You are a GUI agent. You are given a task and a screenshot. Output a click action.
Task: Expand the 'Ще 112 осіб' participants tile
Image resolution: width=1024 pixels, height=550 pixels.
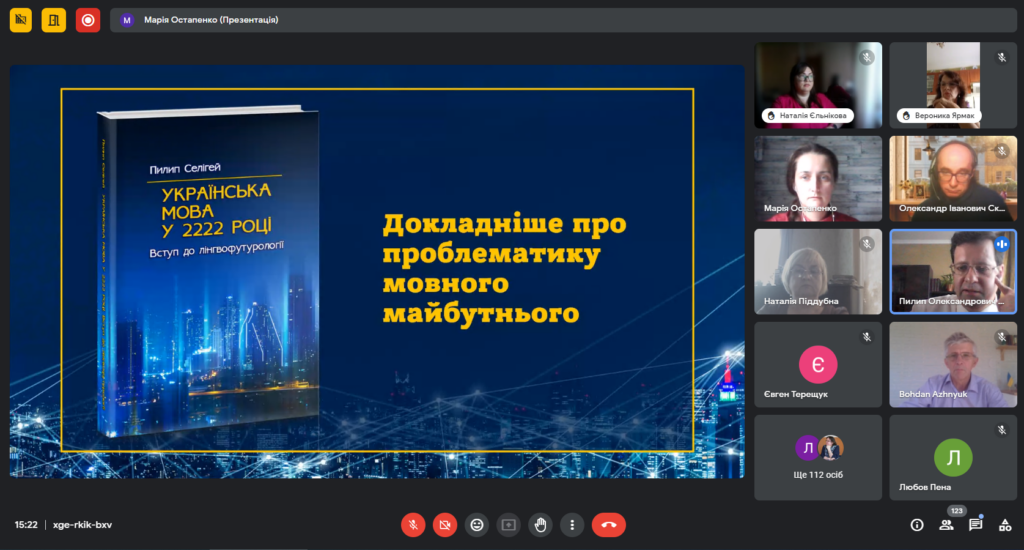click(818, 457)
